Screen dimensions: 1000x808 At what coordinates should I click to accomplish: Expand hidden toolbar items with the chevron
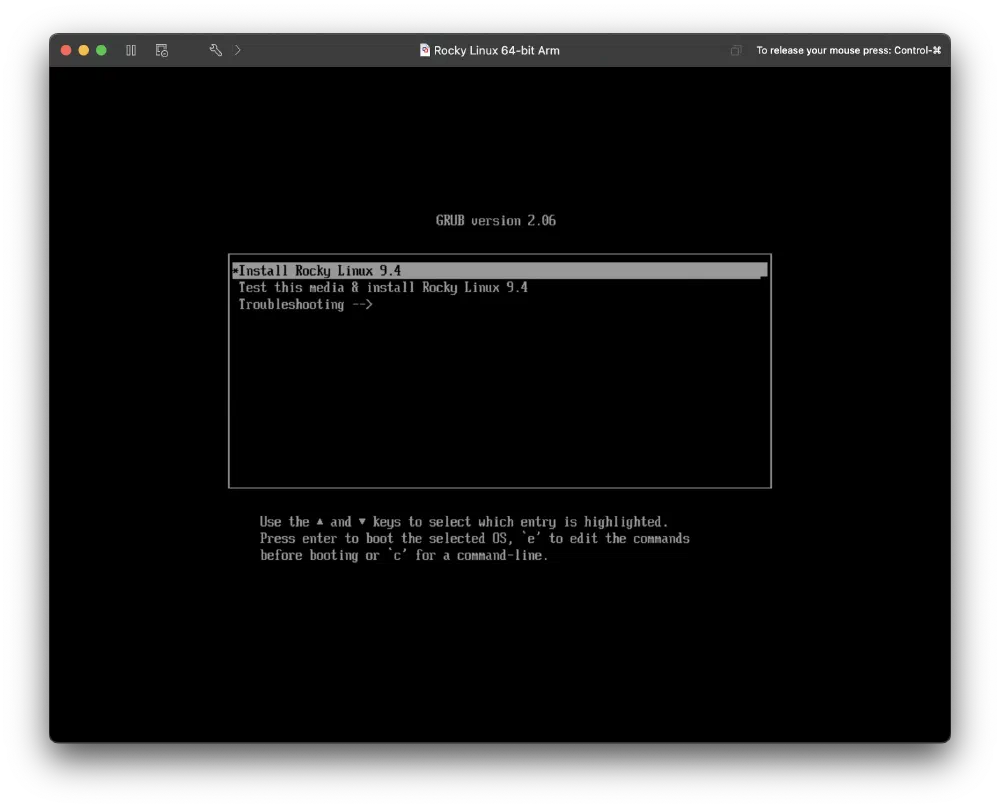point(238,49)
